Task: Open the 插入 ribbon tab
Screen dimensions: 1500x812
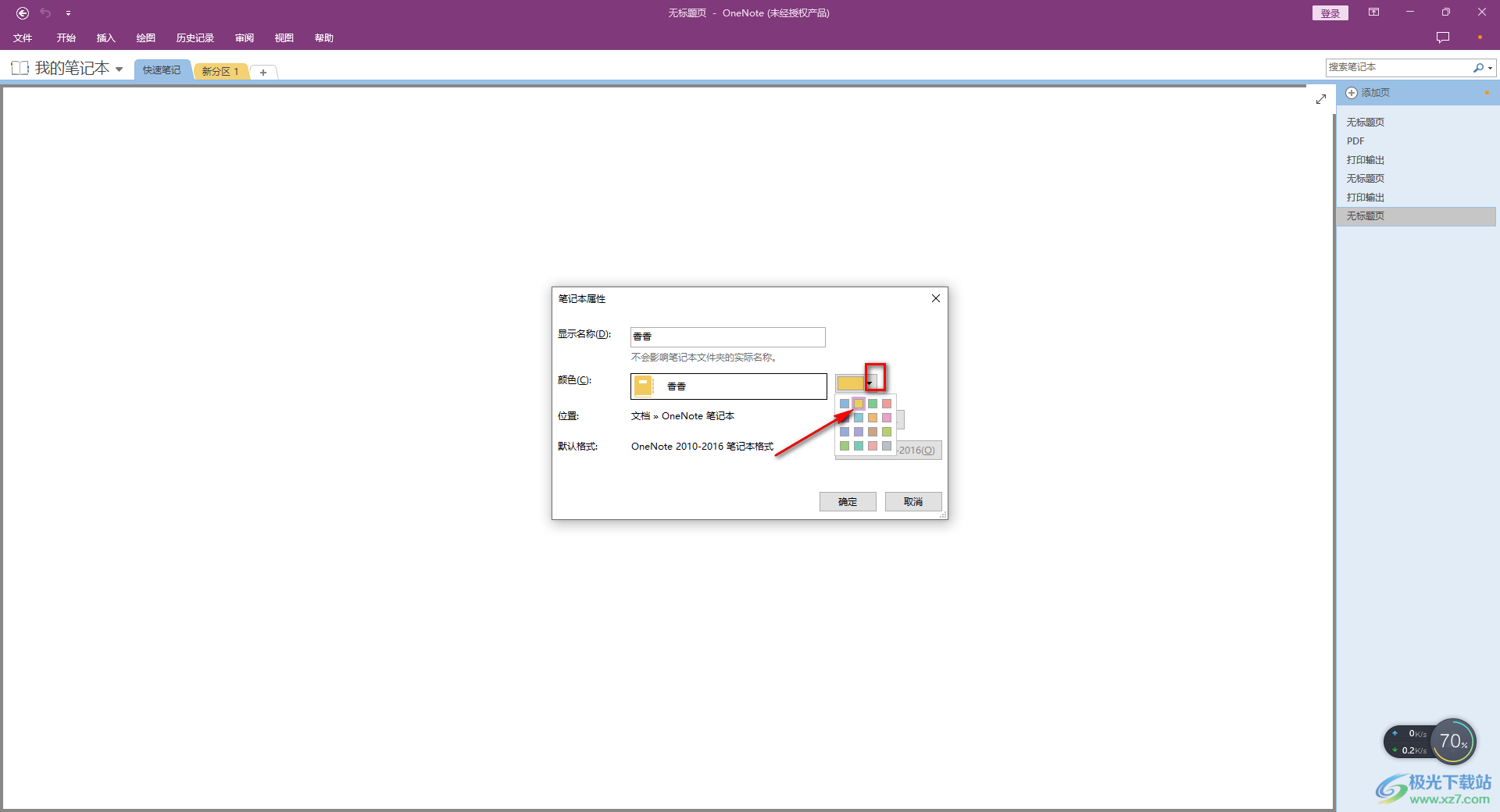Action: tap(105, 38)
